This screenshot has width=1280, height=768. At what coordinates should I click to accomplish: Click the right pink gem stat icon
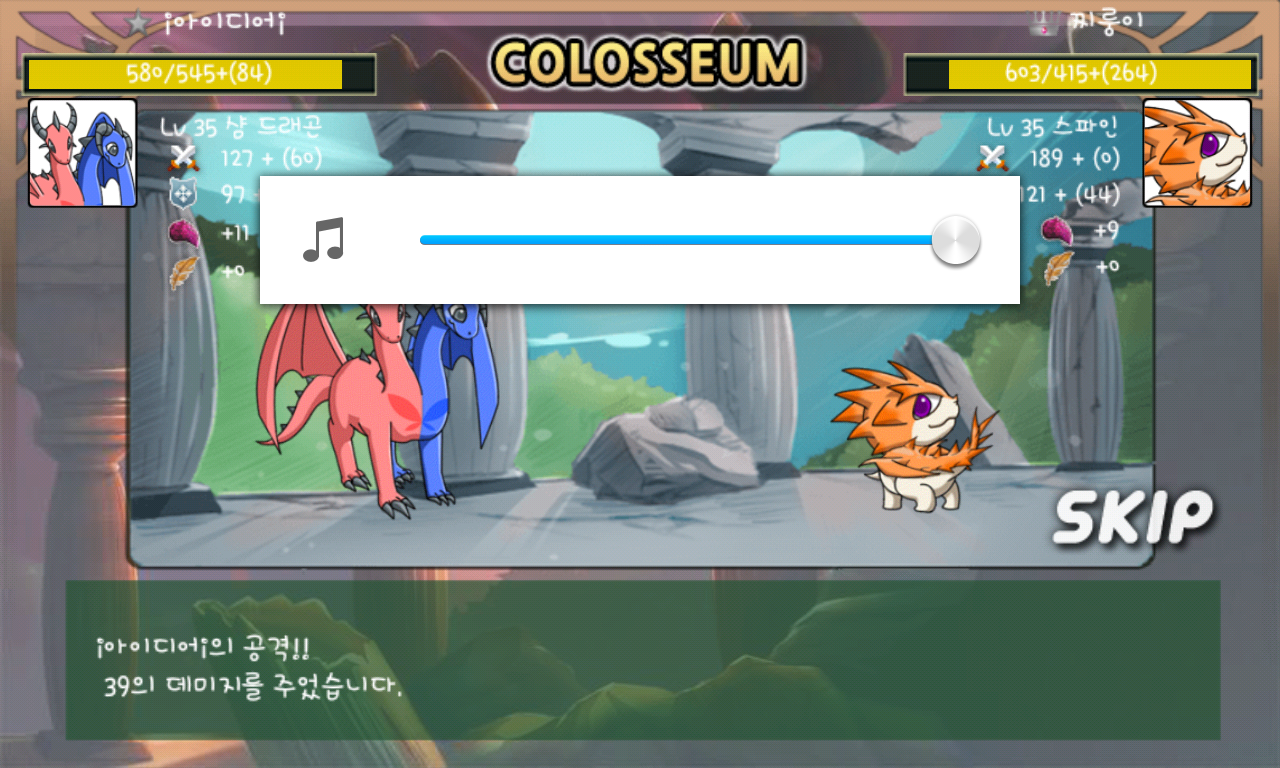(1057, 231)
